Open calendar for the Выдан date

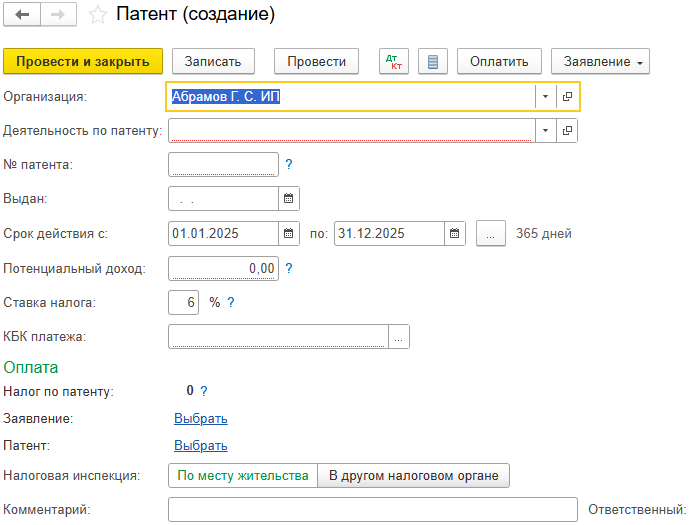click(289, 198)
